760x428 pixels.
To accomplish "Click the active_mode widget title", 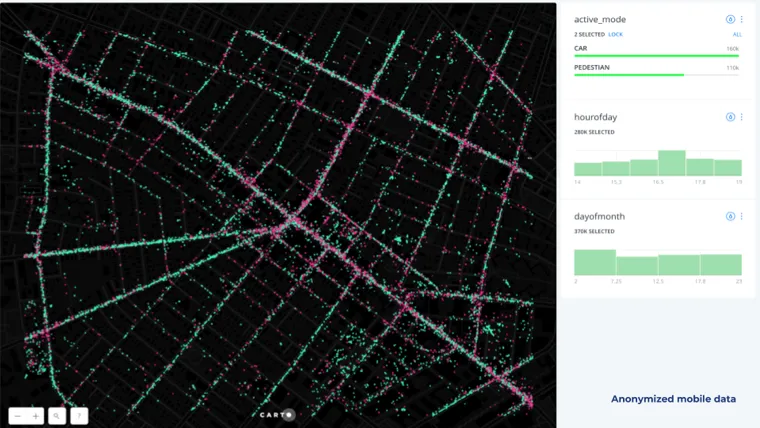I will (600, 19).
